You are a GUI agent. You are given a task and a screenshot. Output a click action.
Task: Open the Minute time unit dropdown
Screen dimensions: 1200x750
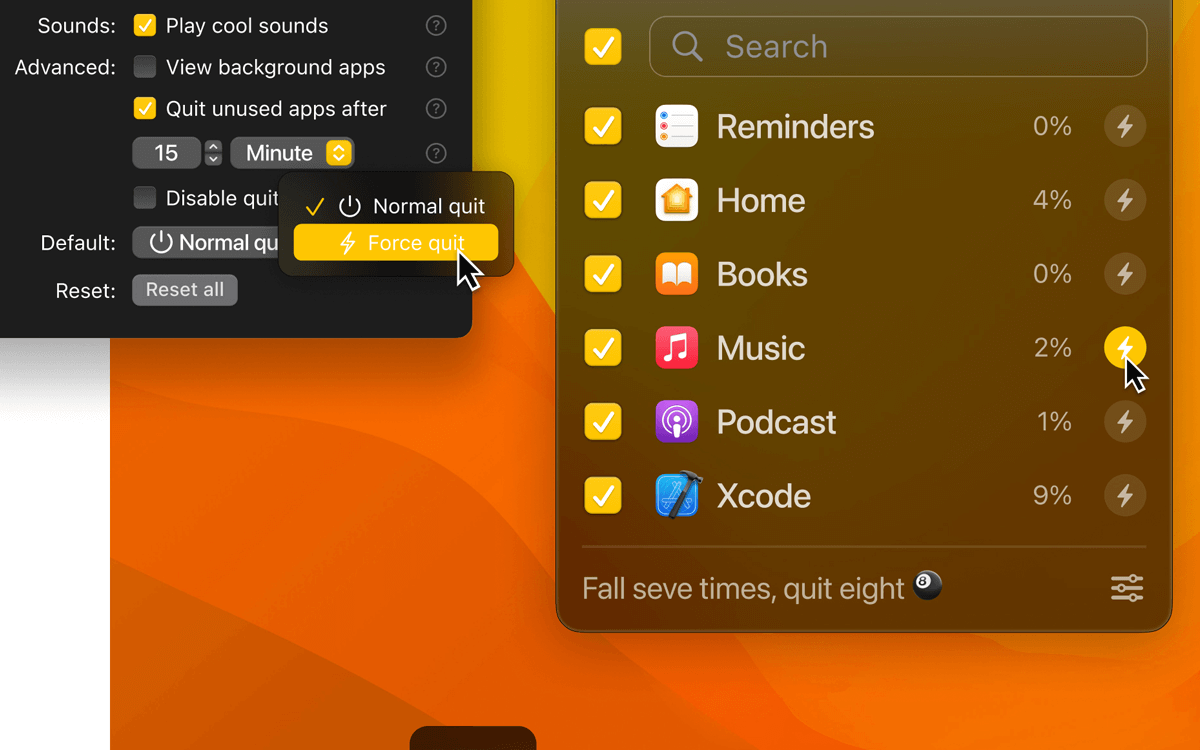point(292,153)
